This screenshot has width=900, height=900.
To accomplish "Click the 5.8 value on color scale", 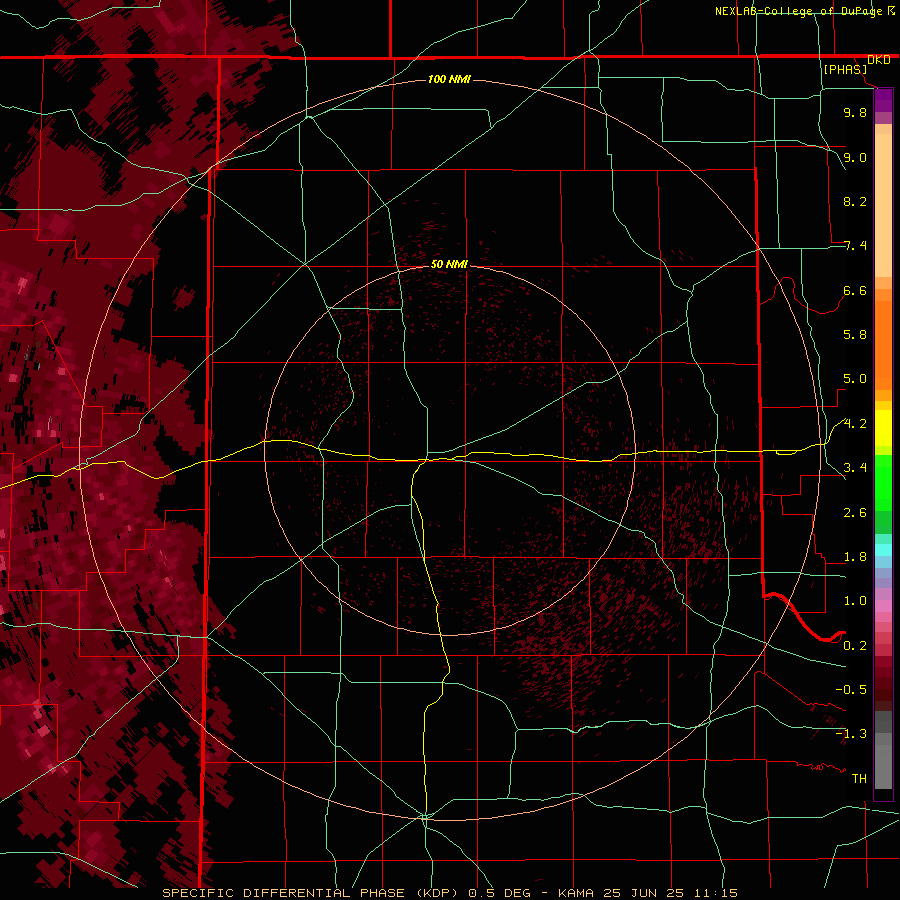I will (855, 335).
